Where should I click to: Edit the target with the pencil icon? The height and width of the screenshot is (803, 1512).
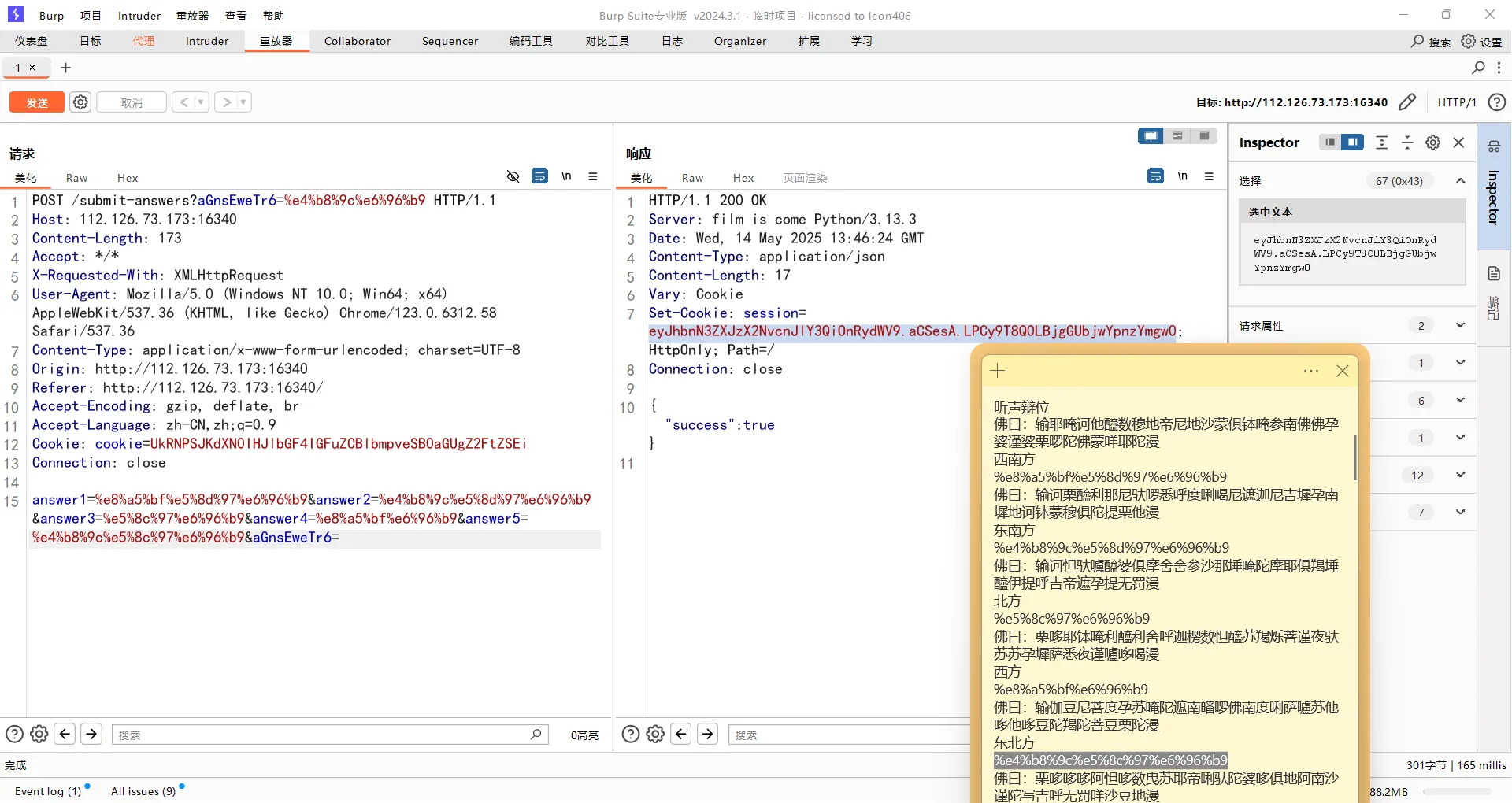pyautogui.click(x=1407, y=102)
